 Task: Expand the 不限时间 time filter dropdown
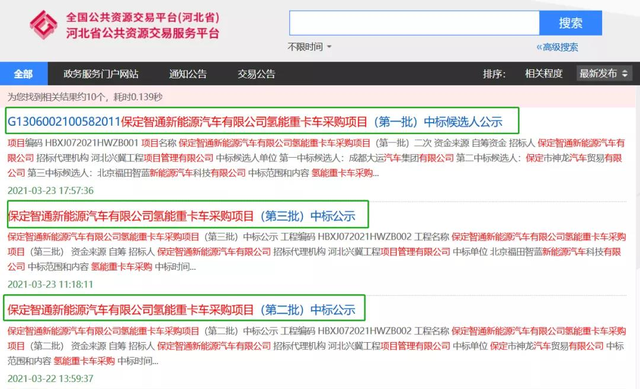tap(309, 47)
